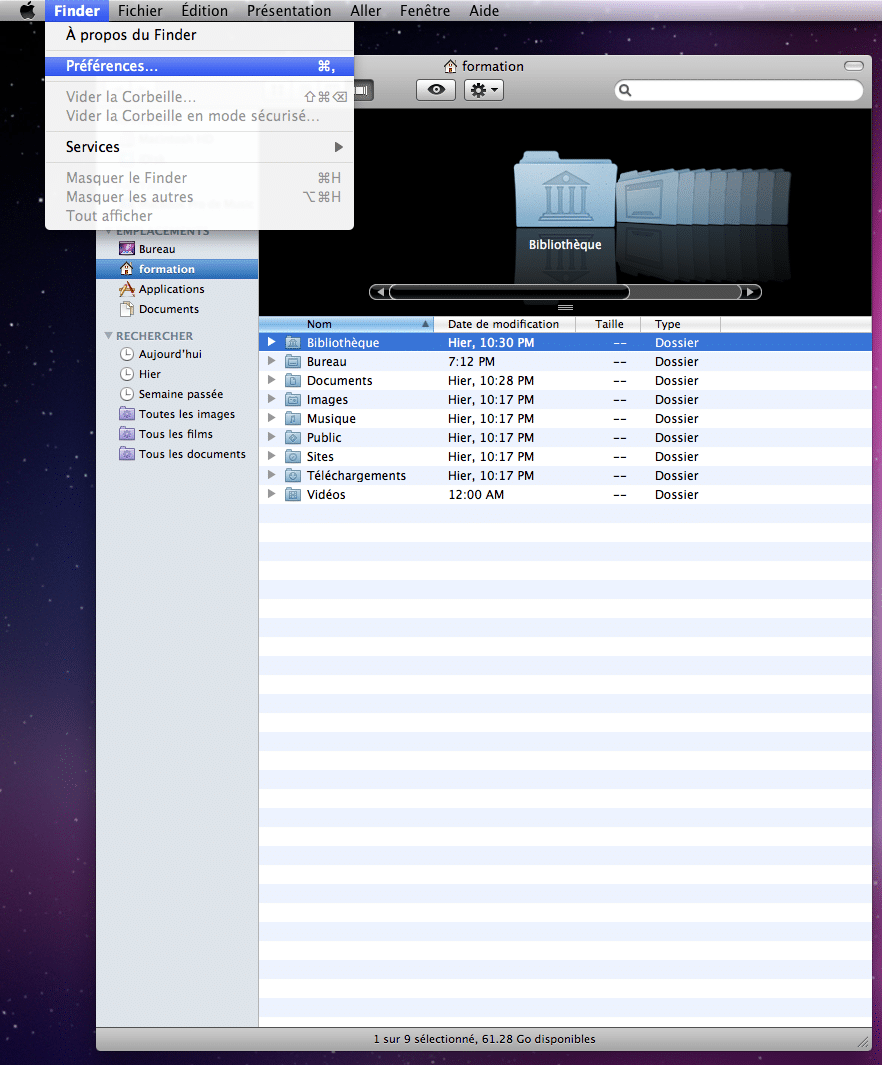Sort by the Type column header
The width and height of the screenshot is (882, 1065).
[680, 324]
